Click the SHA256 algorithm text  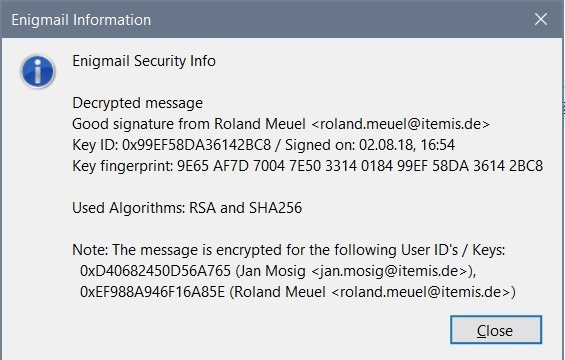[275, 208]
